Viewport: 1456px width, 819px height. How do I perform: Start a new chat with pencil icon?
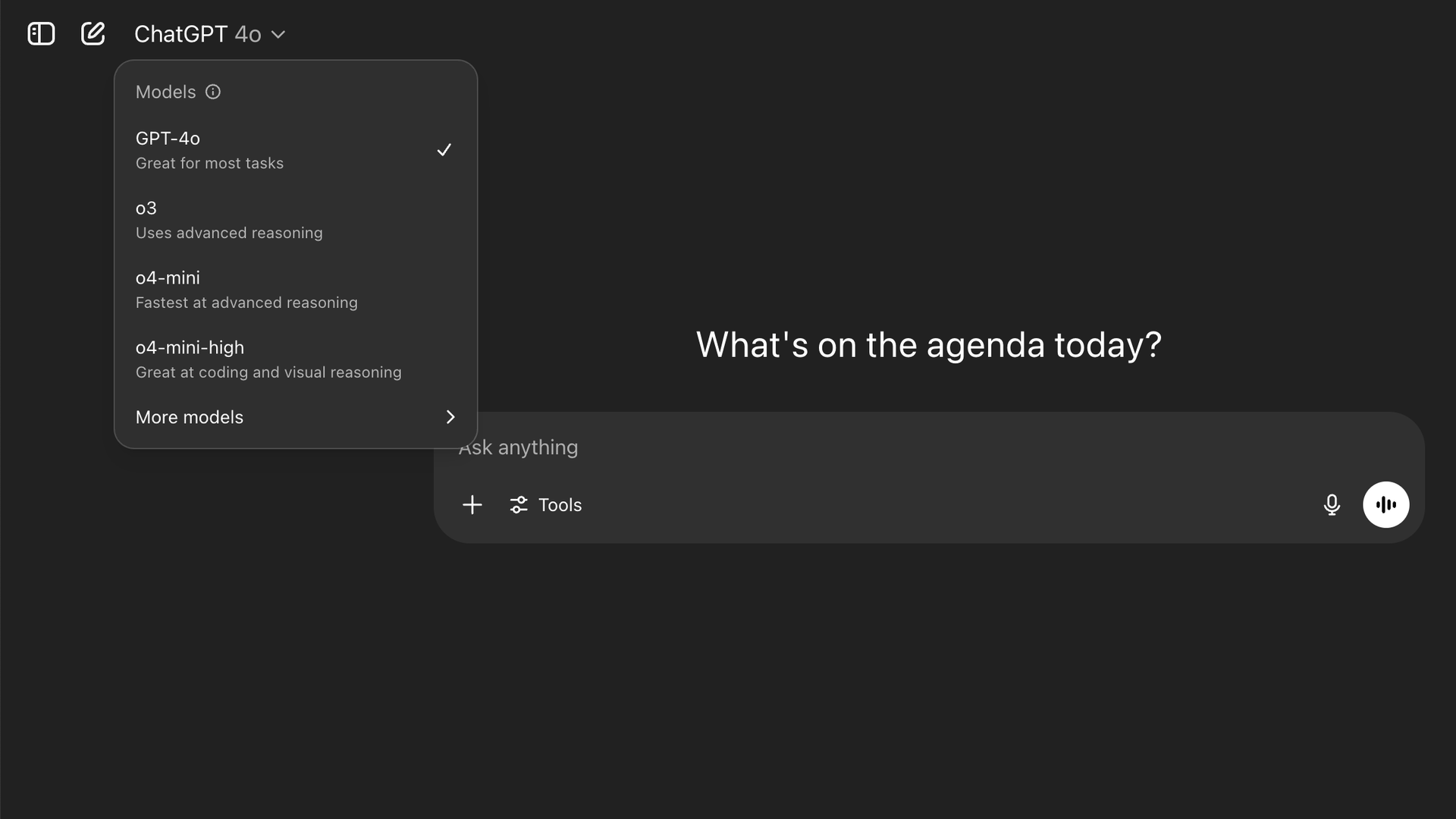pyautogui.click(x=93, y=34)
